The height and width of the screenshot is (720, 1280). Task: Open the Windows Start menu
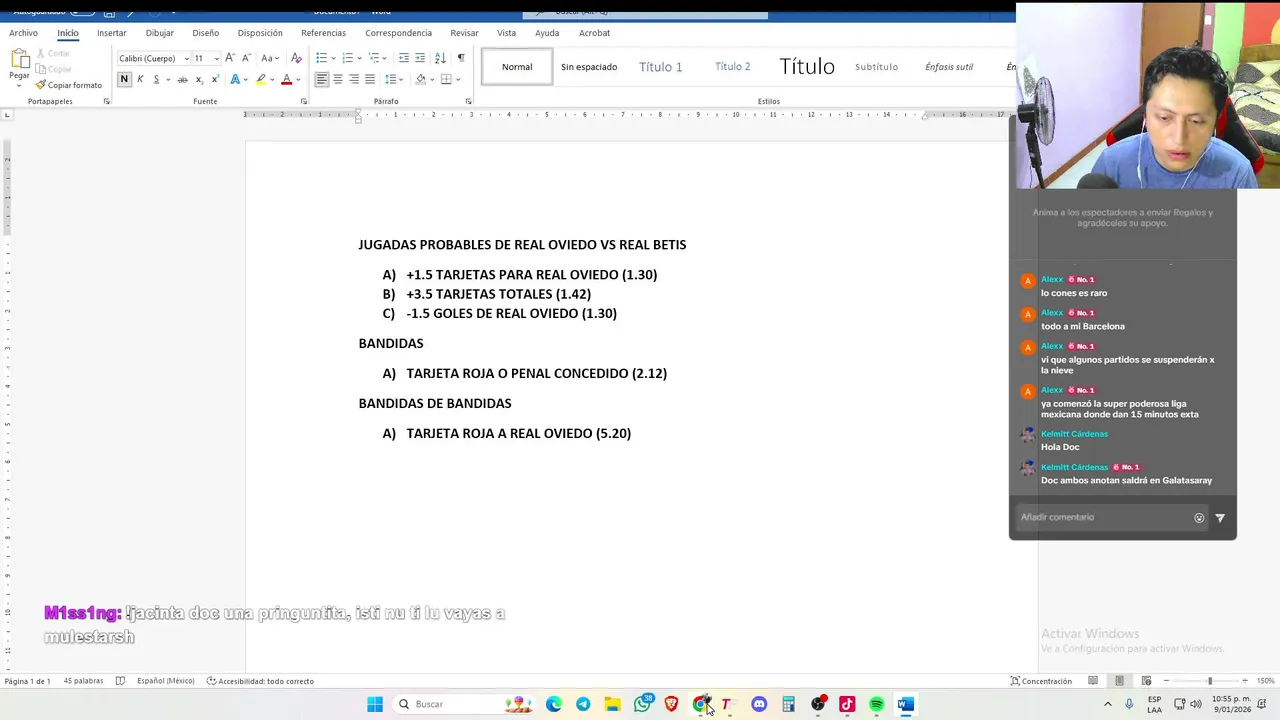click(375, 704)
